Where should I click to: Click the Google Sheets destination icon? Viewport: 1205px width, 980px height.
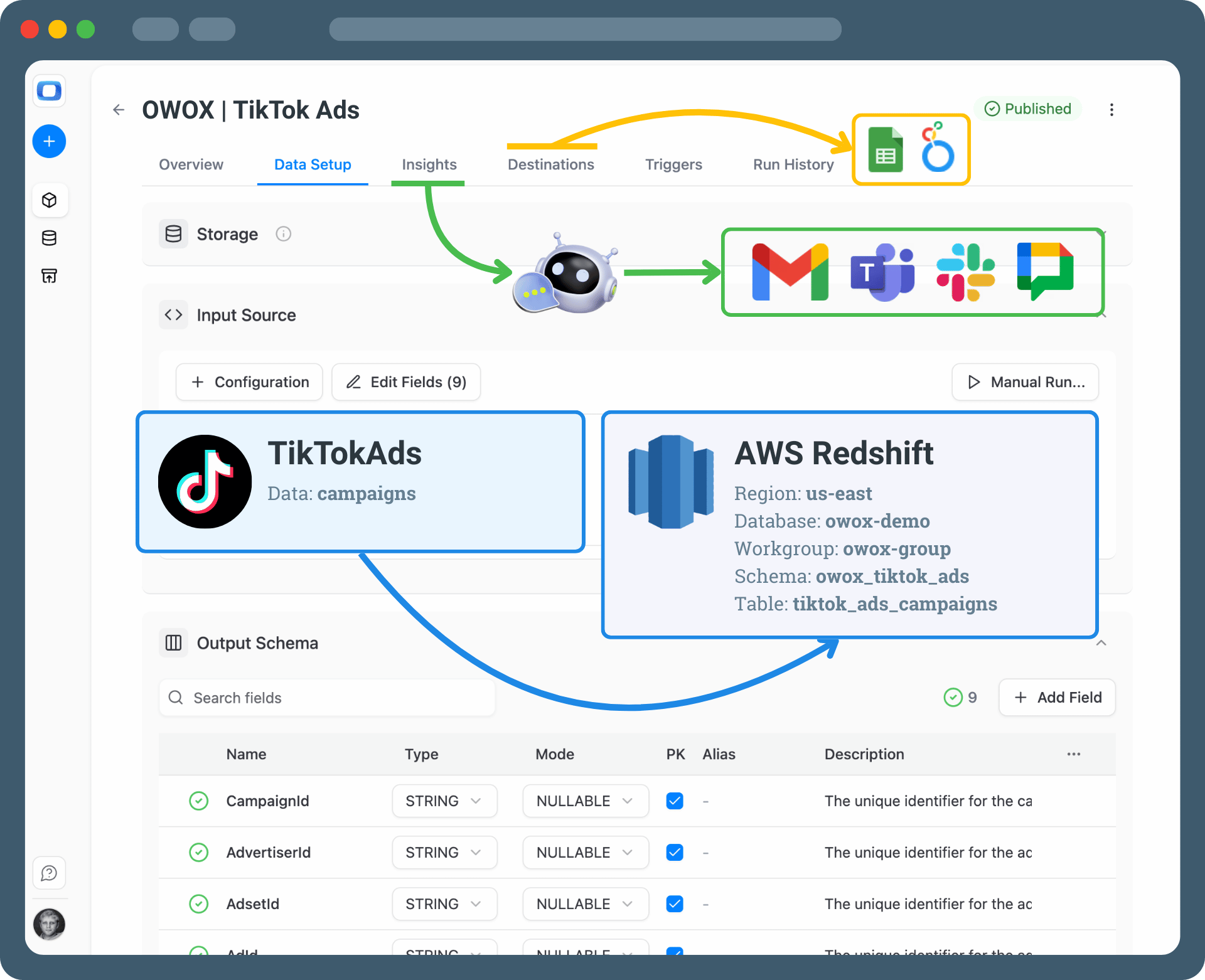point(885,150)
